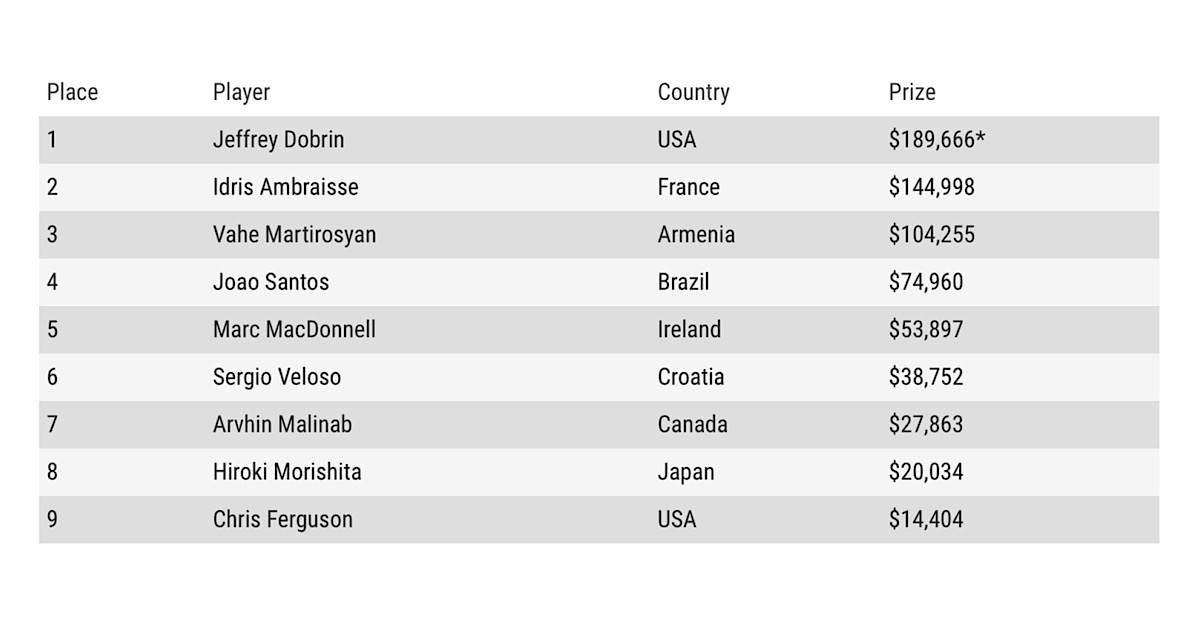Screen dimensions: 1200x630
Task: Click Sergio Veloso table entry
Action: 276,377
